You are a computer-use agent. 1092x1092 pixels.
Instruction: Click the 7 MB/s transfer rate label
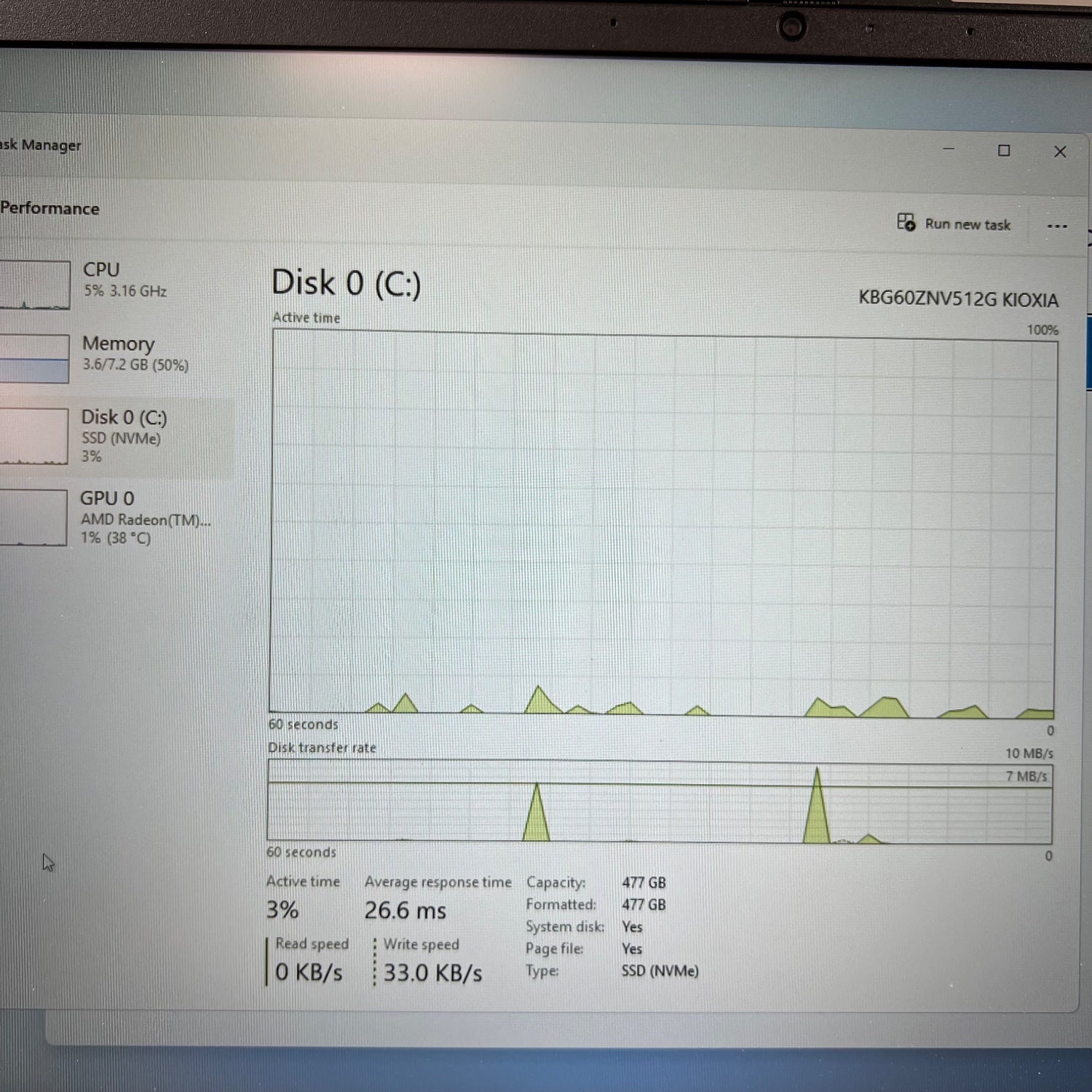[1026, 776]
